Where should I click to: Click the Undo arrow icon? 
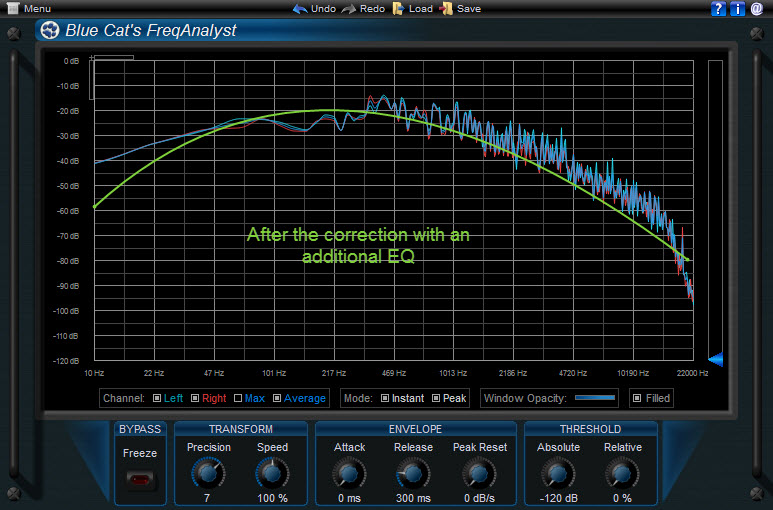click(300, 9)
